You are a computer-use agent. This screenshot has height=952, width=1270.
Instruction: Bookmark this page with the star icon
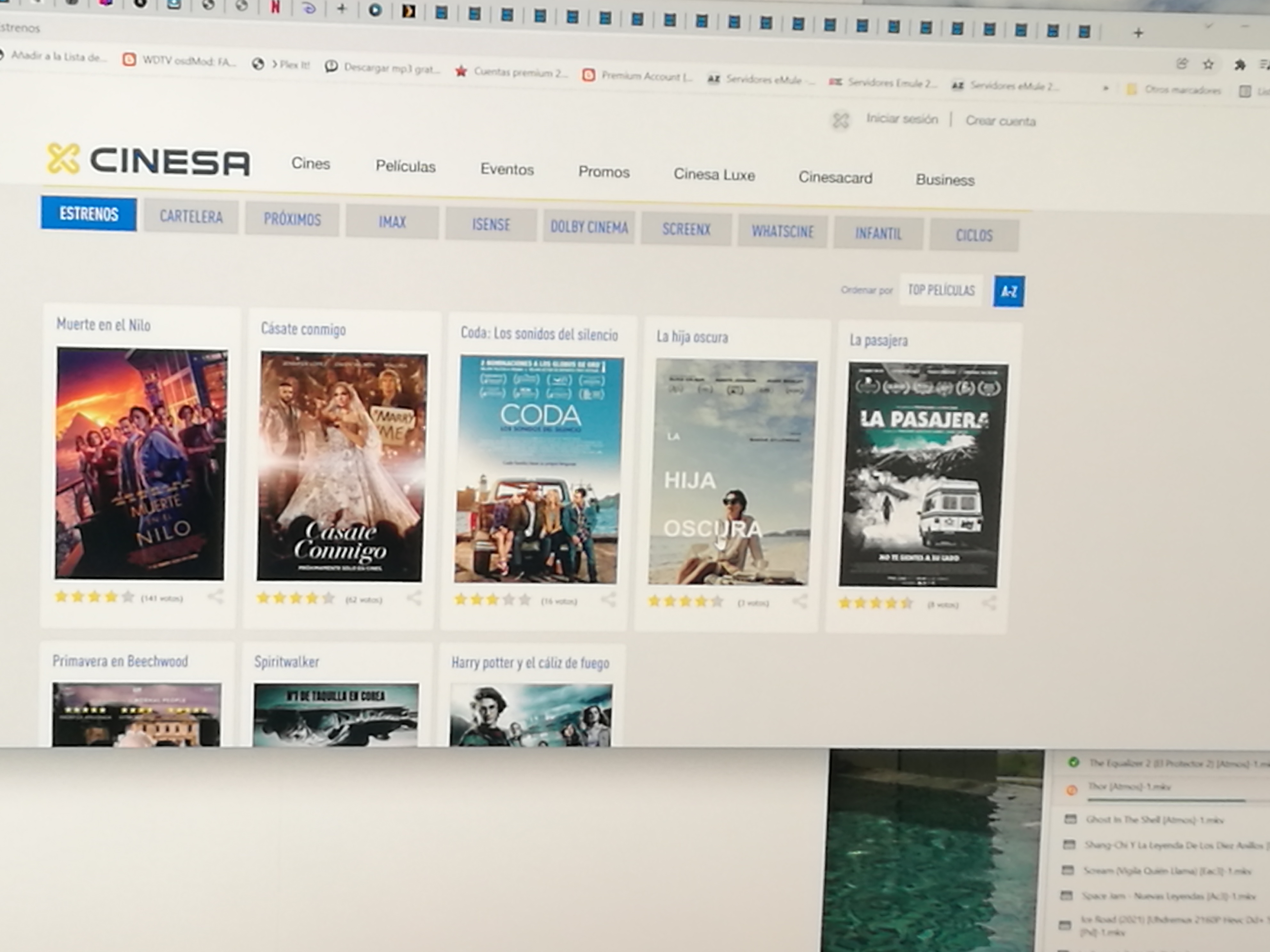point(1209,64)
